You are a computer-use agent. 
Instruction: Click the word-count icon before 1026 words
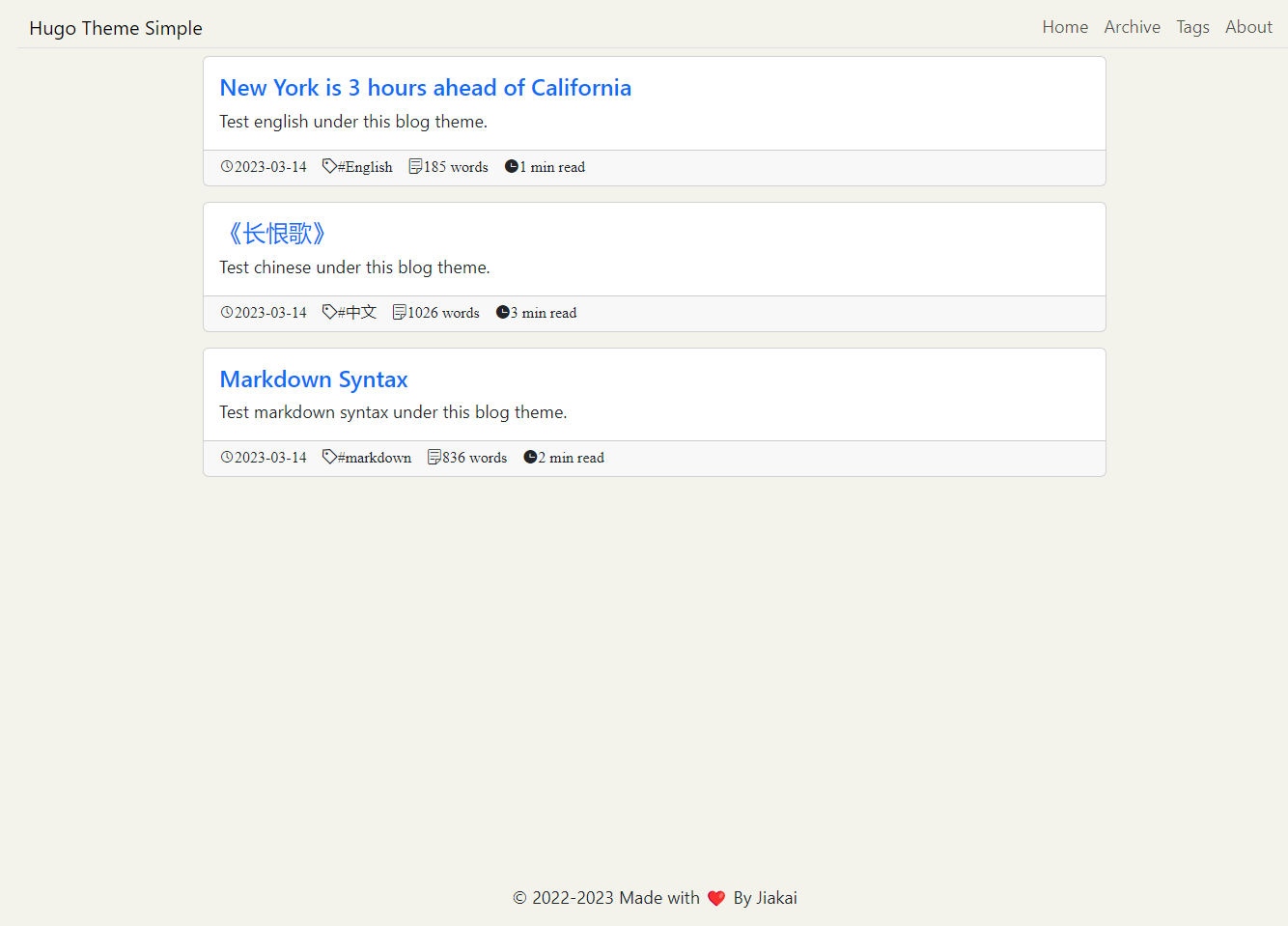click(399, 312)
